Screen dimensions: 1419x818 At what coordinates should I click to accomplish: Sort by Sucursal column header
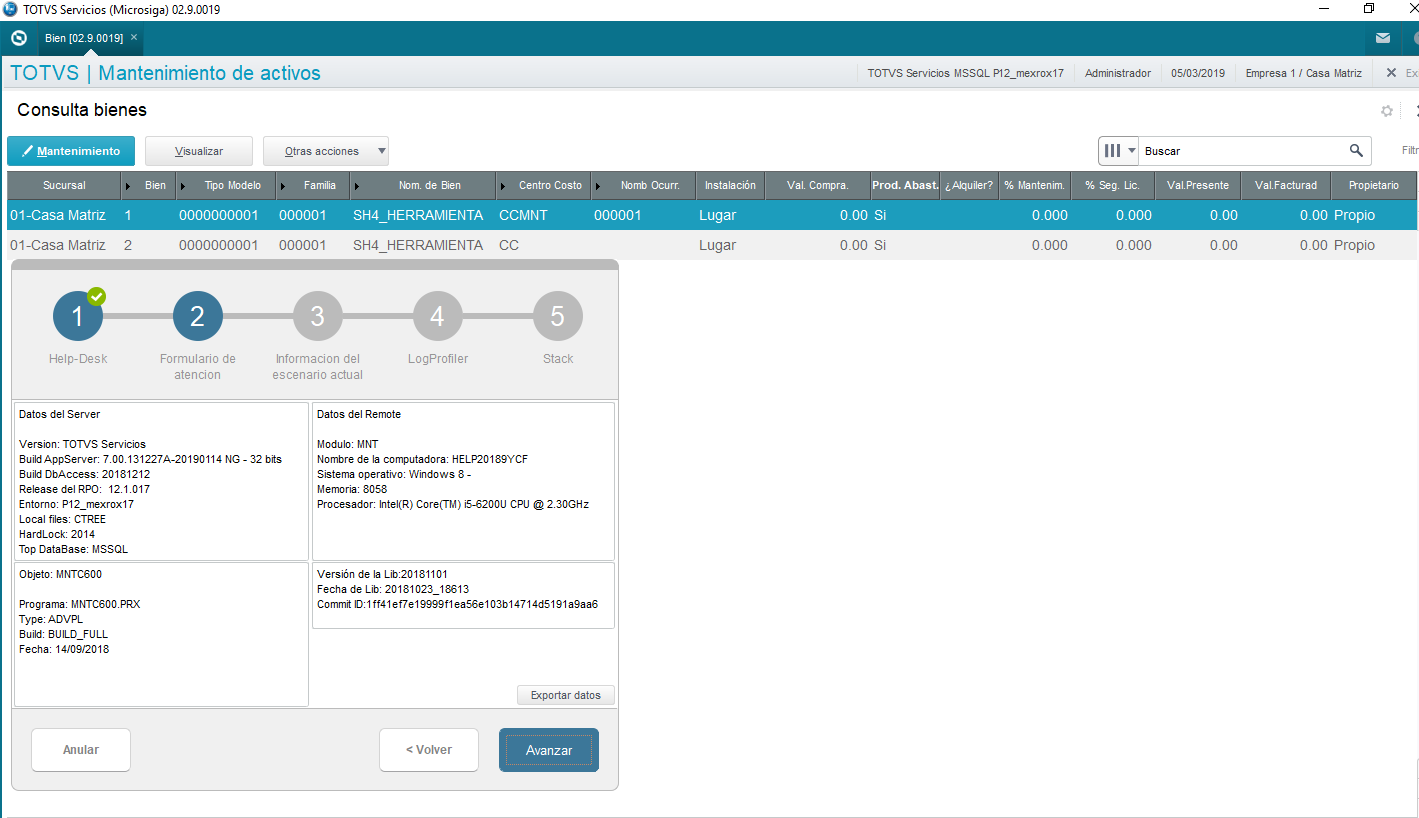coord(64,185)
